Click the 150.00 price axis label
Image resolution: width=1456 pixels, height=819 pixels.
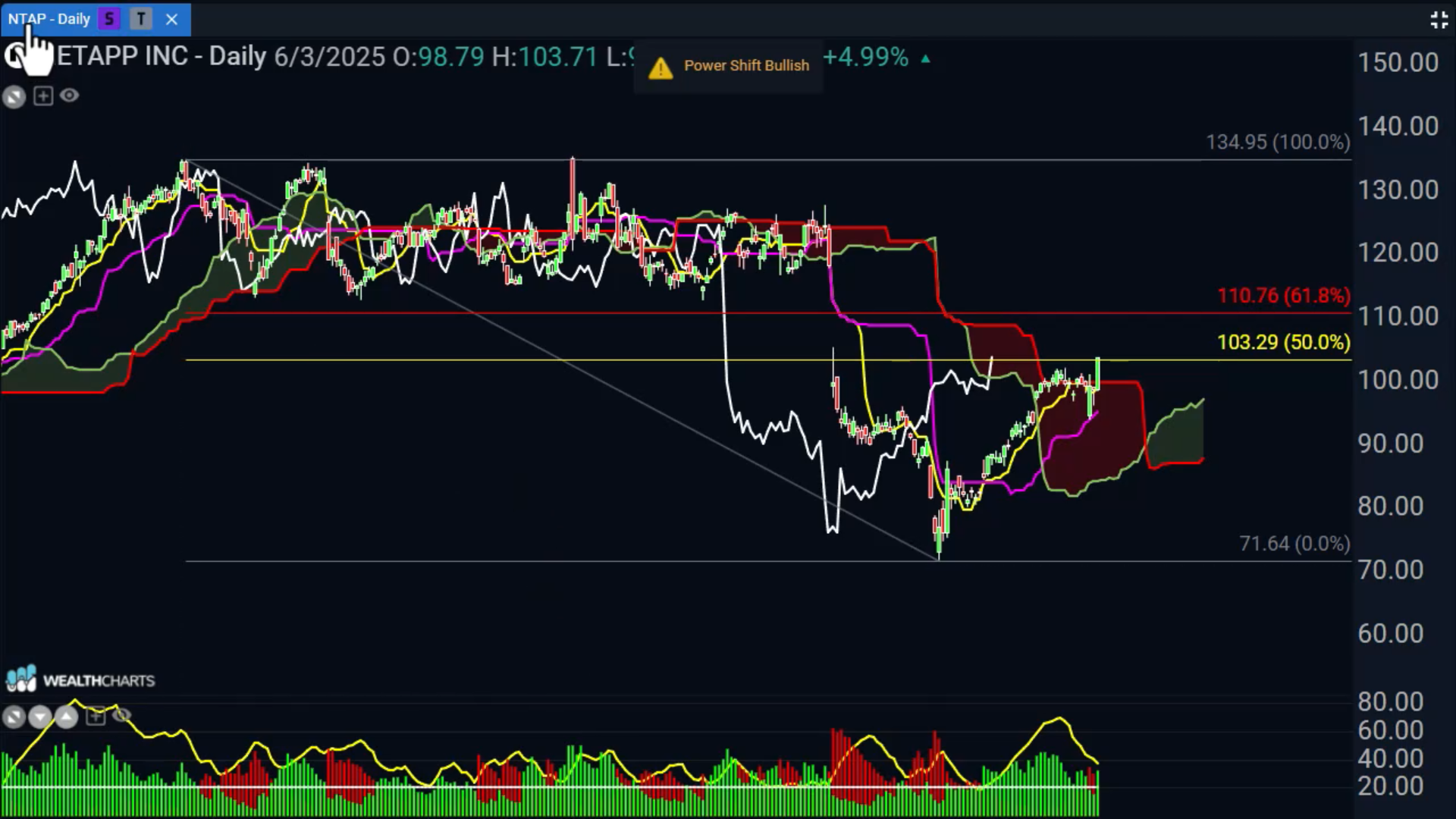1398,63
